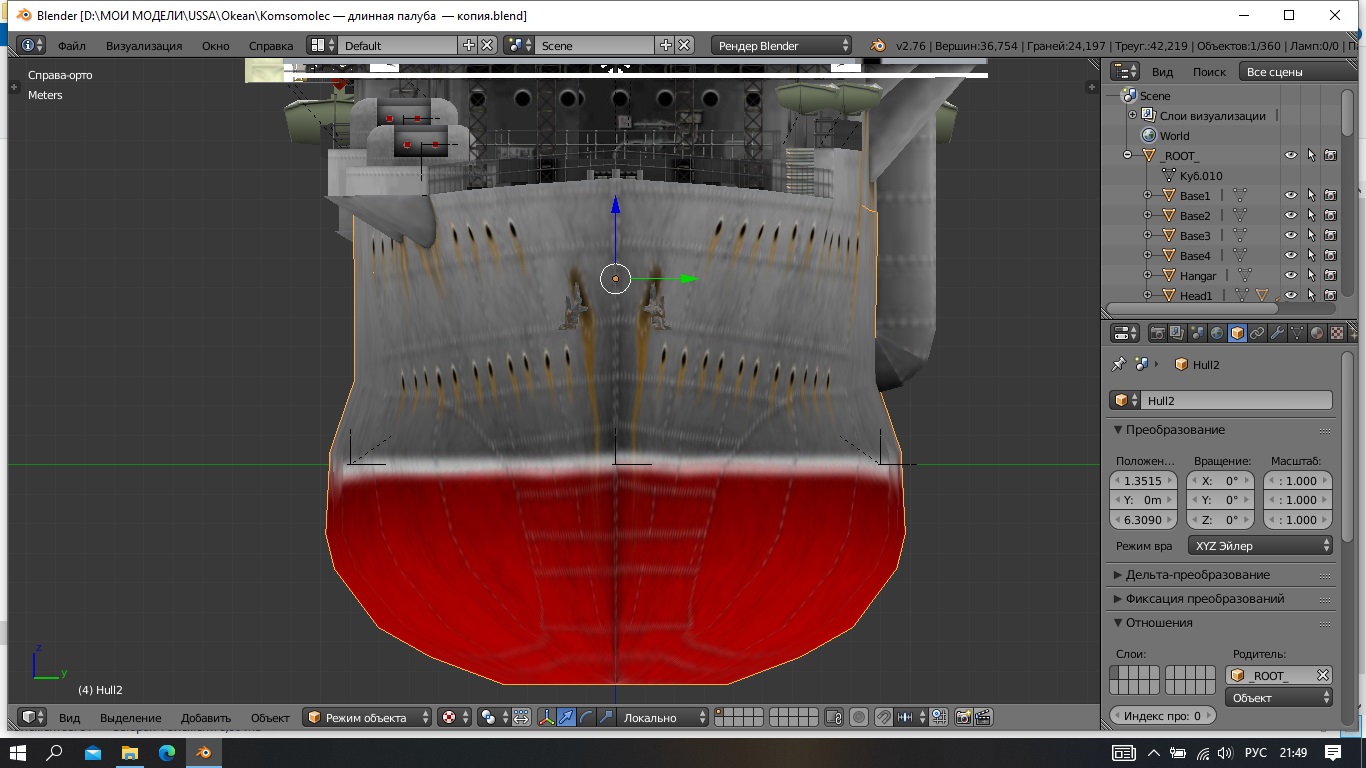
Task: Toggle the 3D manipulator axis icon
Action: pos(546,717)
